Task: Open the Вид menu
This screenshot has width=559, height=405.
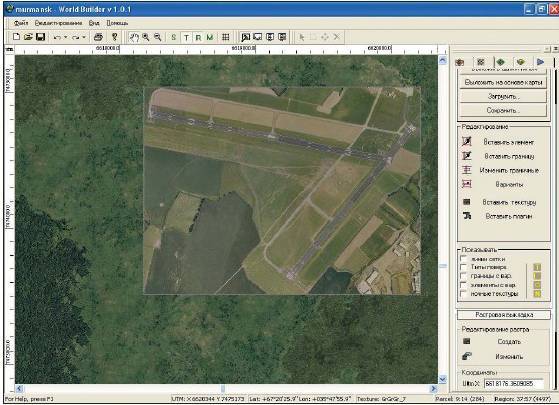Action: point(94,23)
